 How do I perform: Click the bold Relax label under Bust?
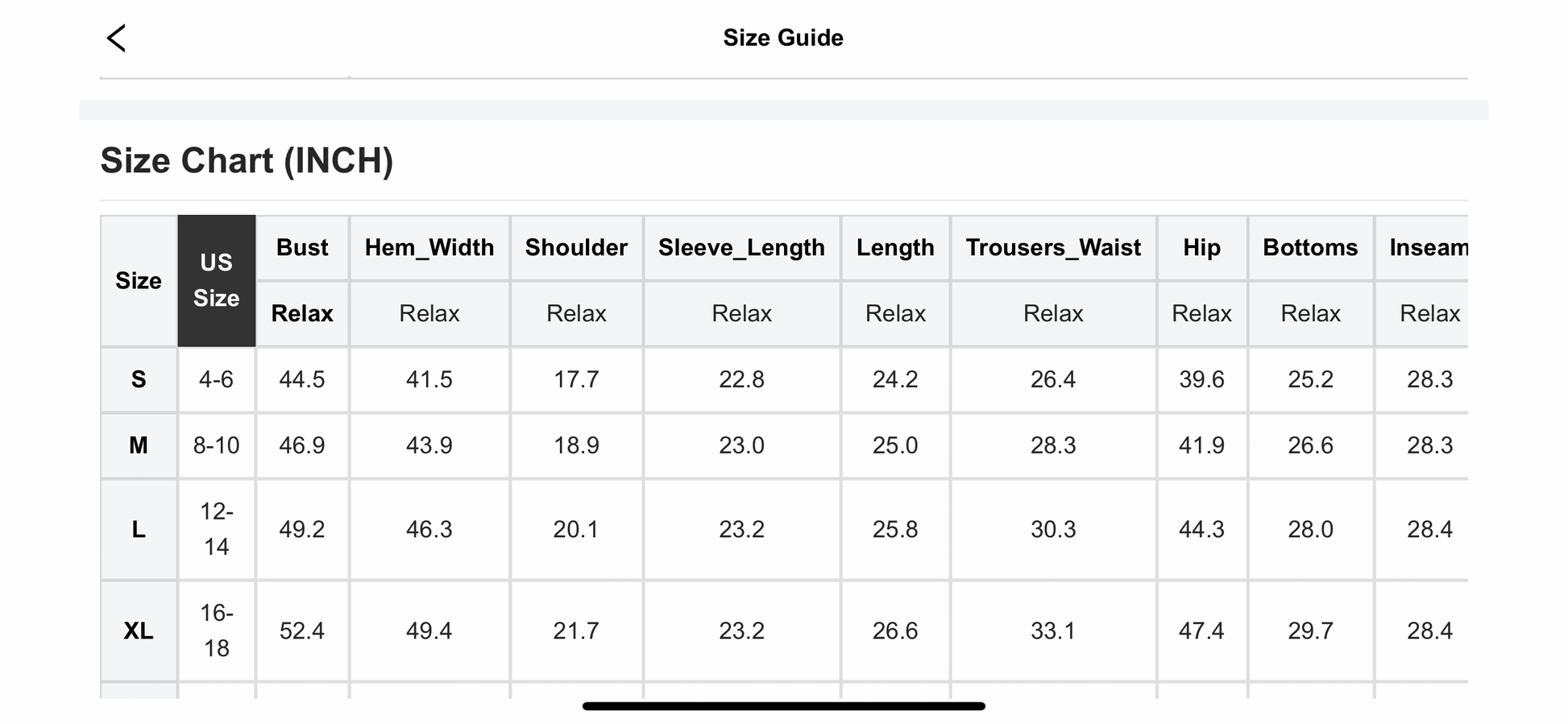pyautogui.click(x=301, y=313)
